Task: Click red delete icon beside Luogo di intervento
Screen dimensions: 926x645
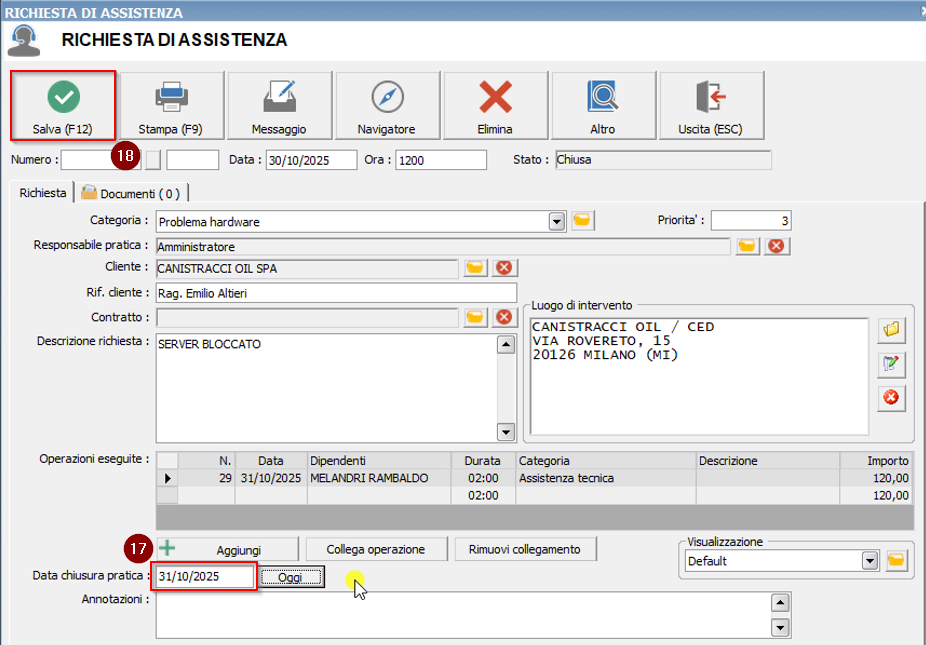Action: coord(890,398)
